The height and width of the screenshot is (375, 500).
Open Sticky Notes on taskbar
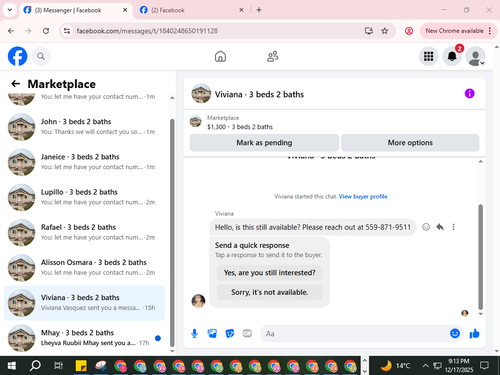(81, 366)
